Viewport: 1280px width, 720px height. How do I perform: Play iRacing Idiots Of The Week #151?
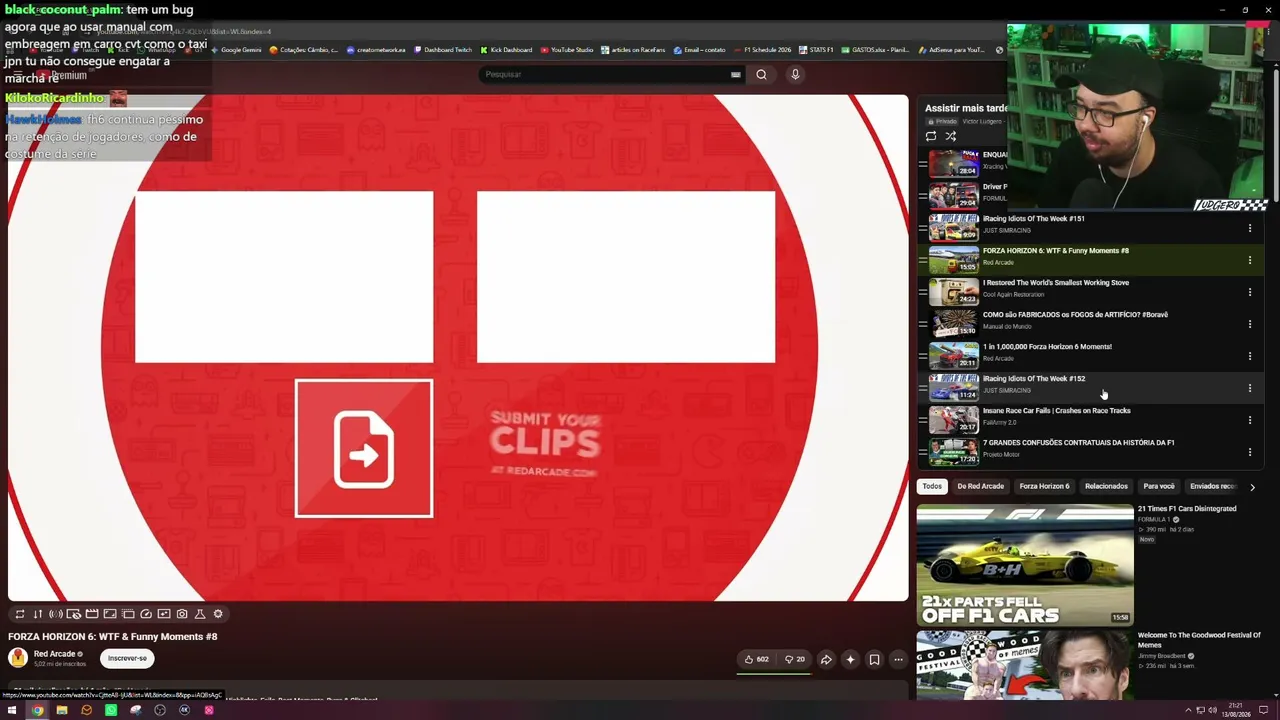point(1034,219)
